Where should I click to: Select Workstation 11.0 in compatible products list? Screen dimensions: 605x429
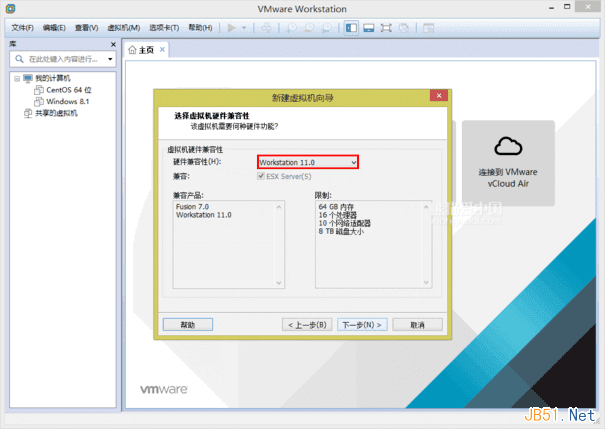pyautogui.click(x=204, y=215)
